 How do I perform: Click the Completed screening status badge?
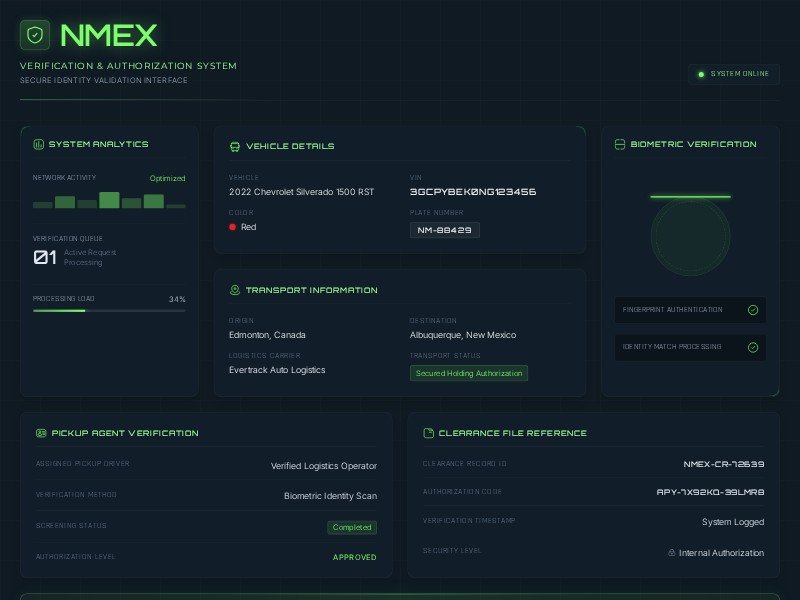click(352, 527)
